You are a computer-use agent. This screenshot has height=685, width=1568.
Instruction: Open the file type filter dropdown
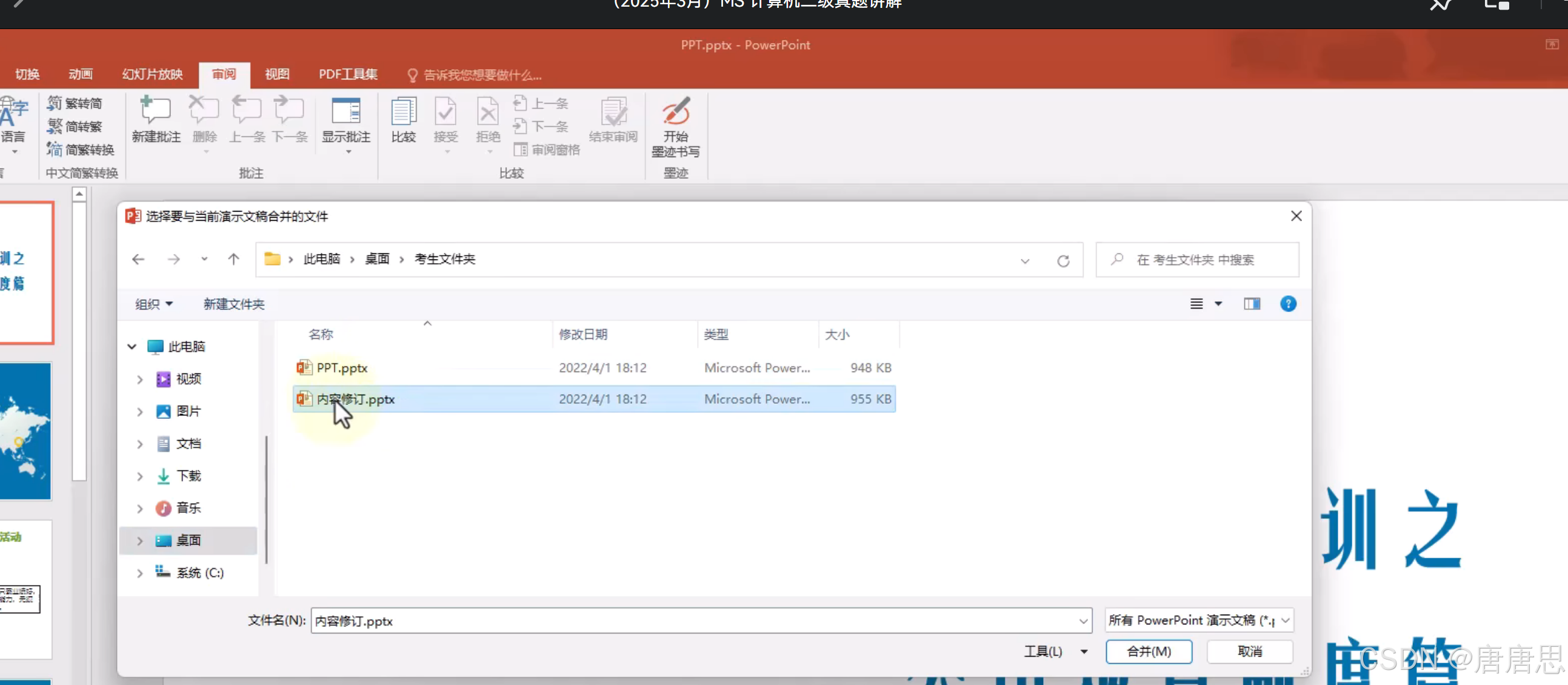tap(1198, 620)
